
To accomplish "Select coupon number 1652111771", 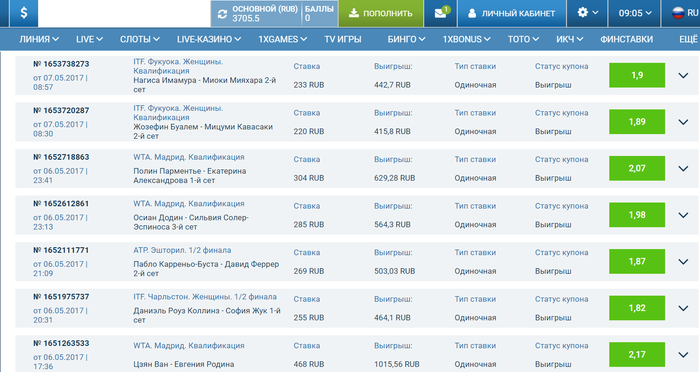I will 61,250.
